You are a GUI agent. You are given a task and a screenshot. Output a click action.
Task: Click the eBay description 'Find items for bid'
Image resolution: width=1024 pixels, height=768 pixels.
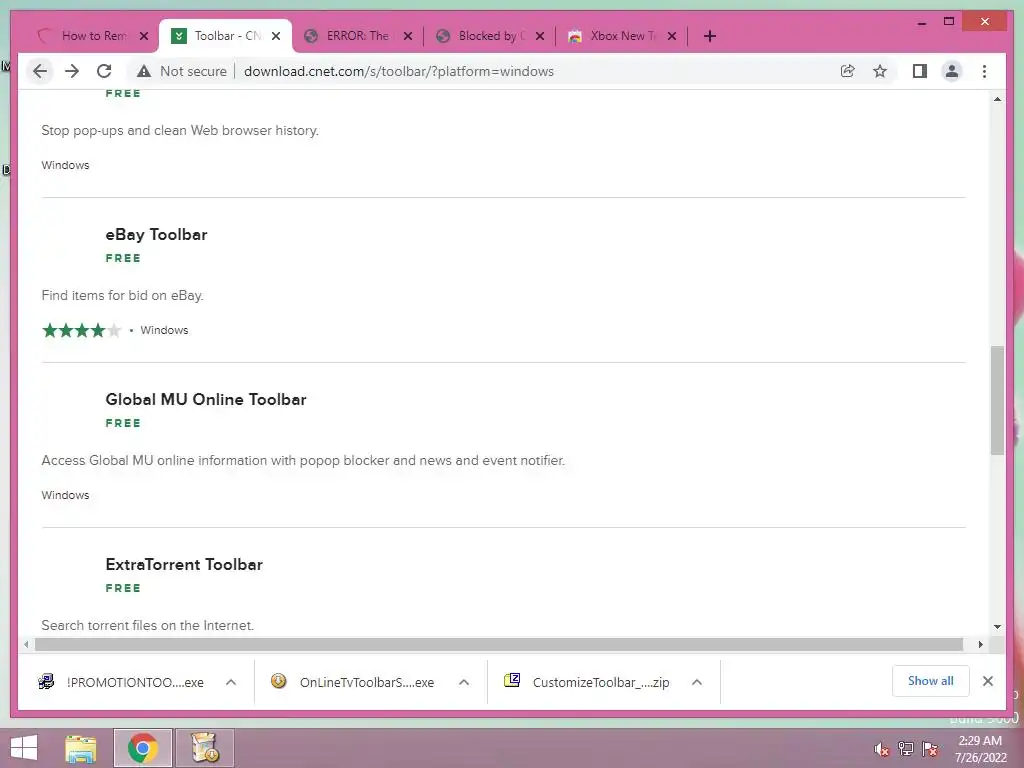[123, 295]
